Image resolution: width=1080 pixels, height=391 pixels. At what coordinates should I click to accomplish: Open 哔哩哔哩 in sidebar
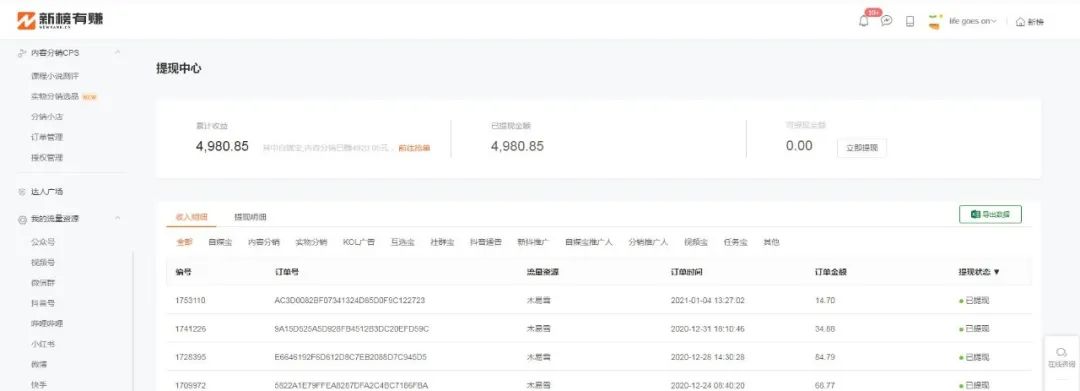coord(47,324)
